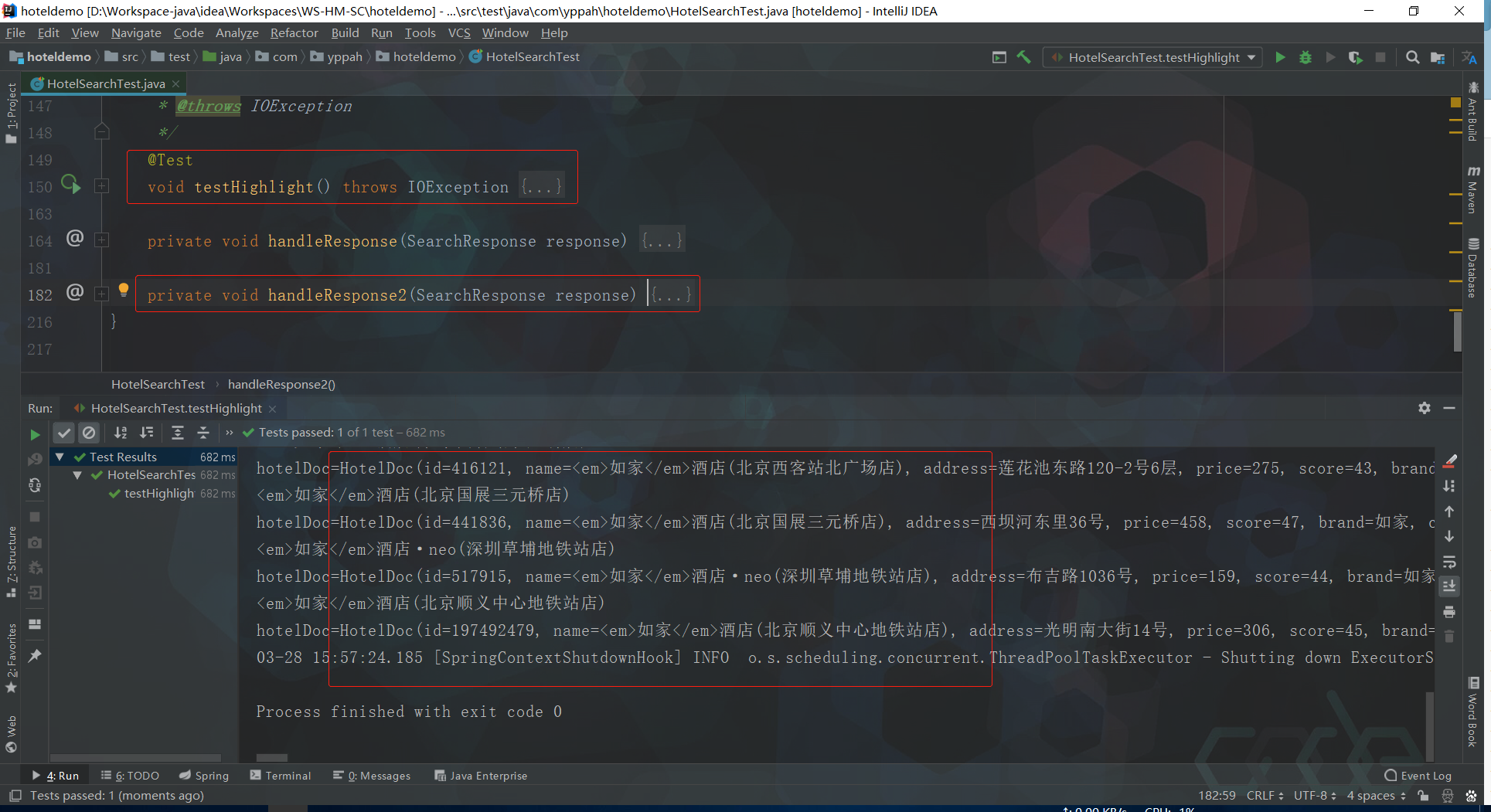Jump to next console occurrence down arrow
The width and height of the screenshot is (1491, 812).
coord(1449,536)
